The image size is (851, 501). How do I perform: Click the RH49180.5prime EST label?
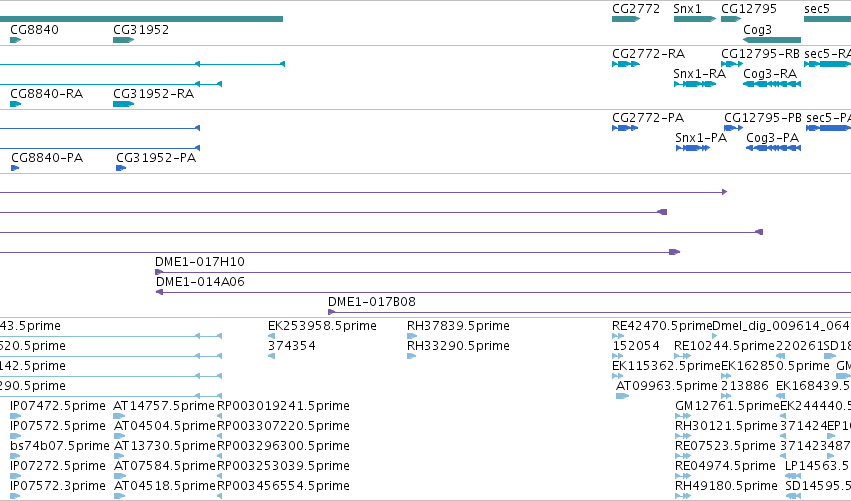pyautogui.click(x=726, y=486)
